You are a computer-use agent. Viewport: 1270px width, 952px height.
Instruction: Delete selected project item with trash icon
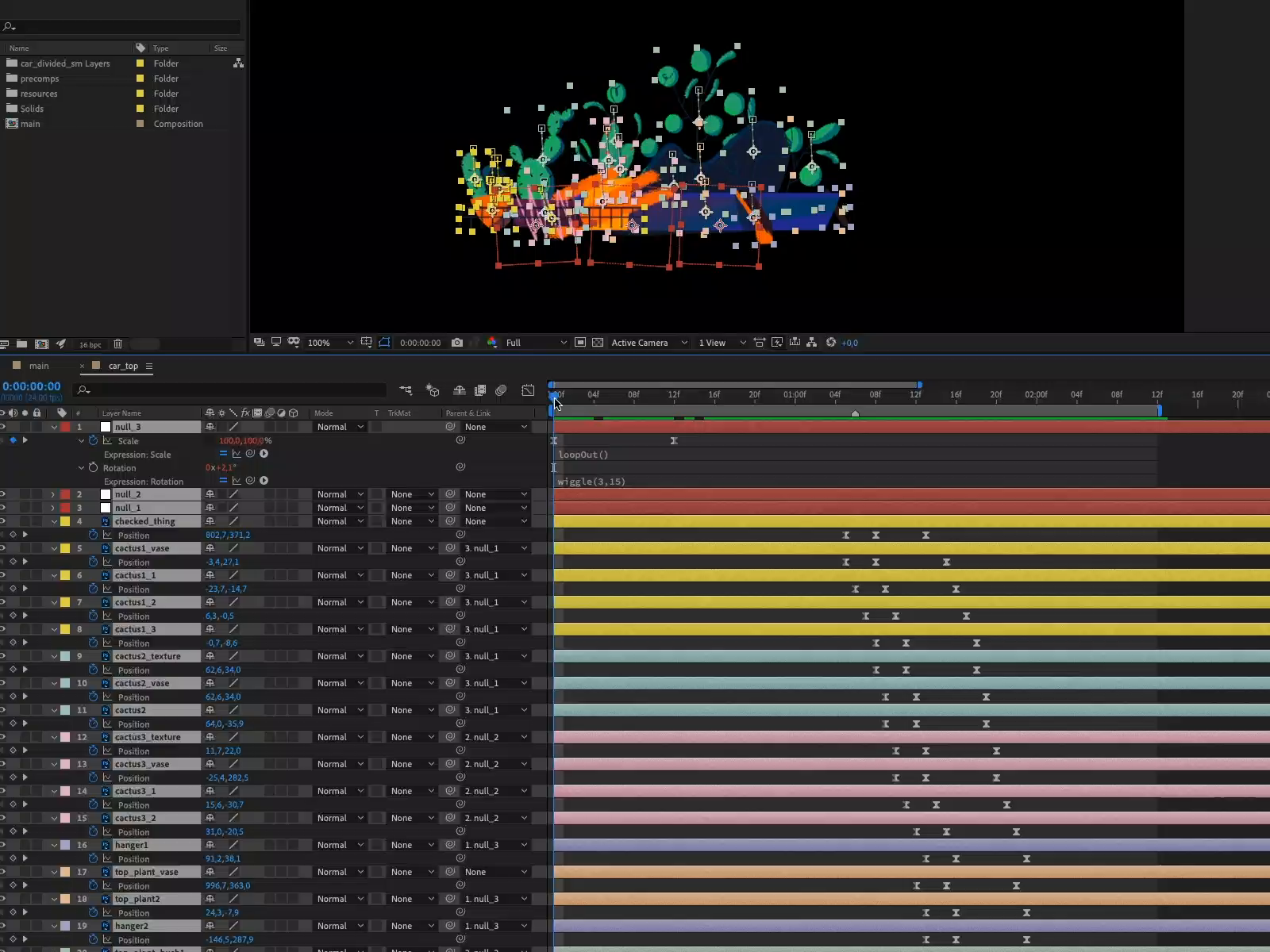click(x=117, y=344)
